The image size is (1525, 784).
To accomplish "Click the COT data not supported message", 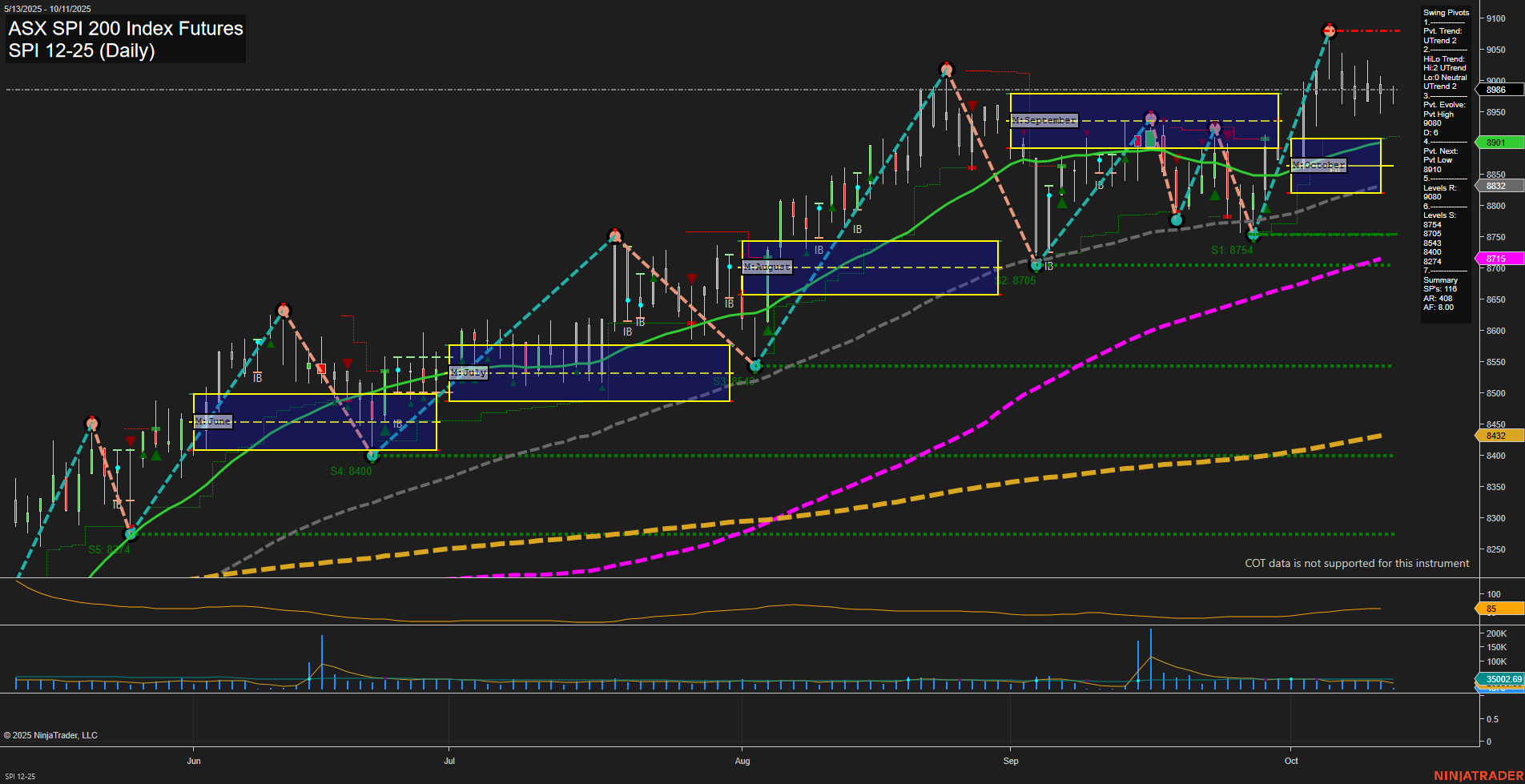I will (1356, 563).
